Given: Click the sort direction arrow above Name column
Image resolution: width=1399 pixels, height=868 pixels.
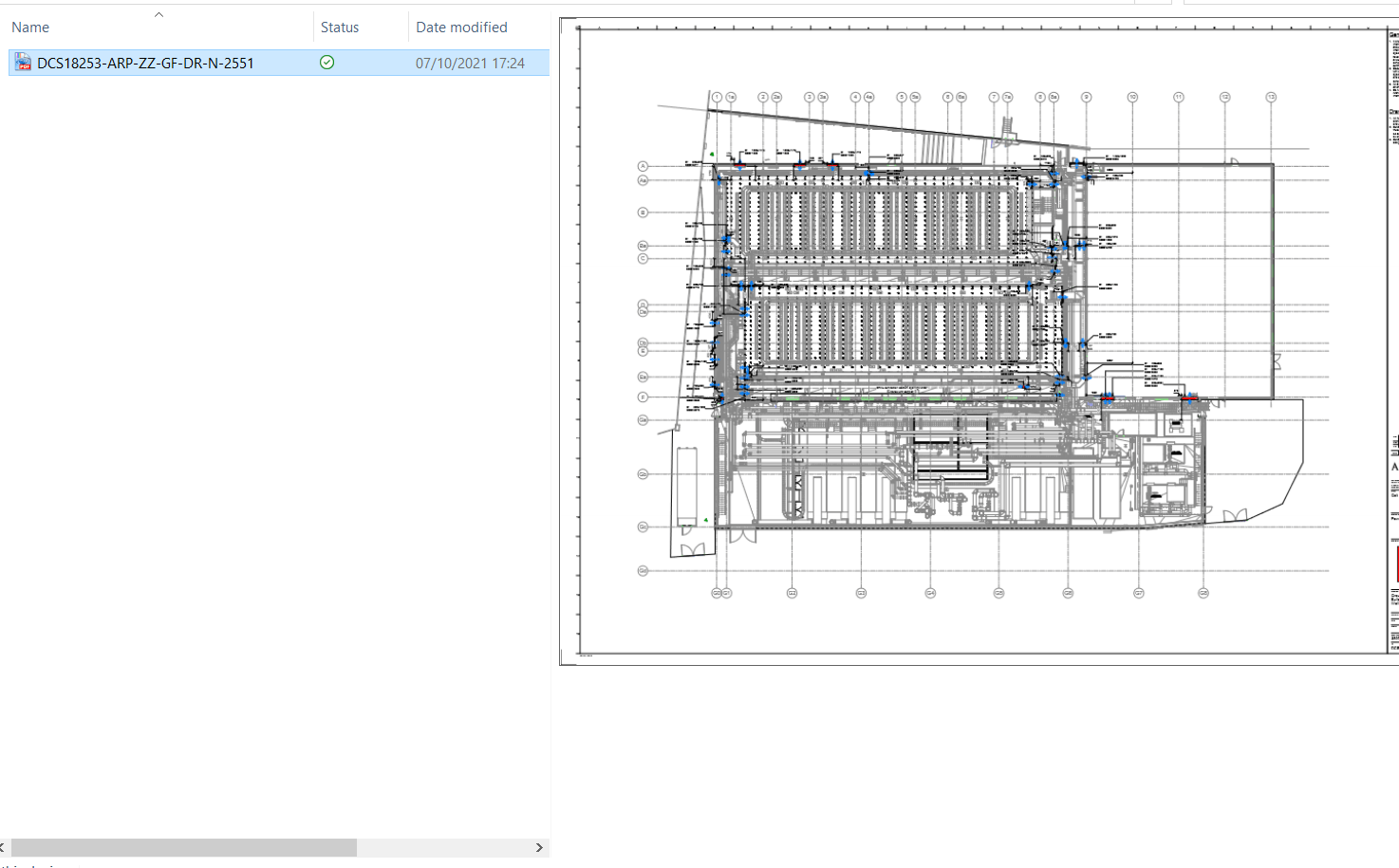Looking at the screenshot, I should click(x=159, y=14).
